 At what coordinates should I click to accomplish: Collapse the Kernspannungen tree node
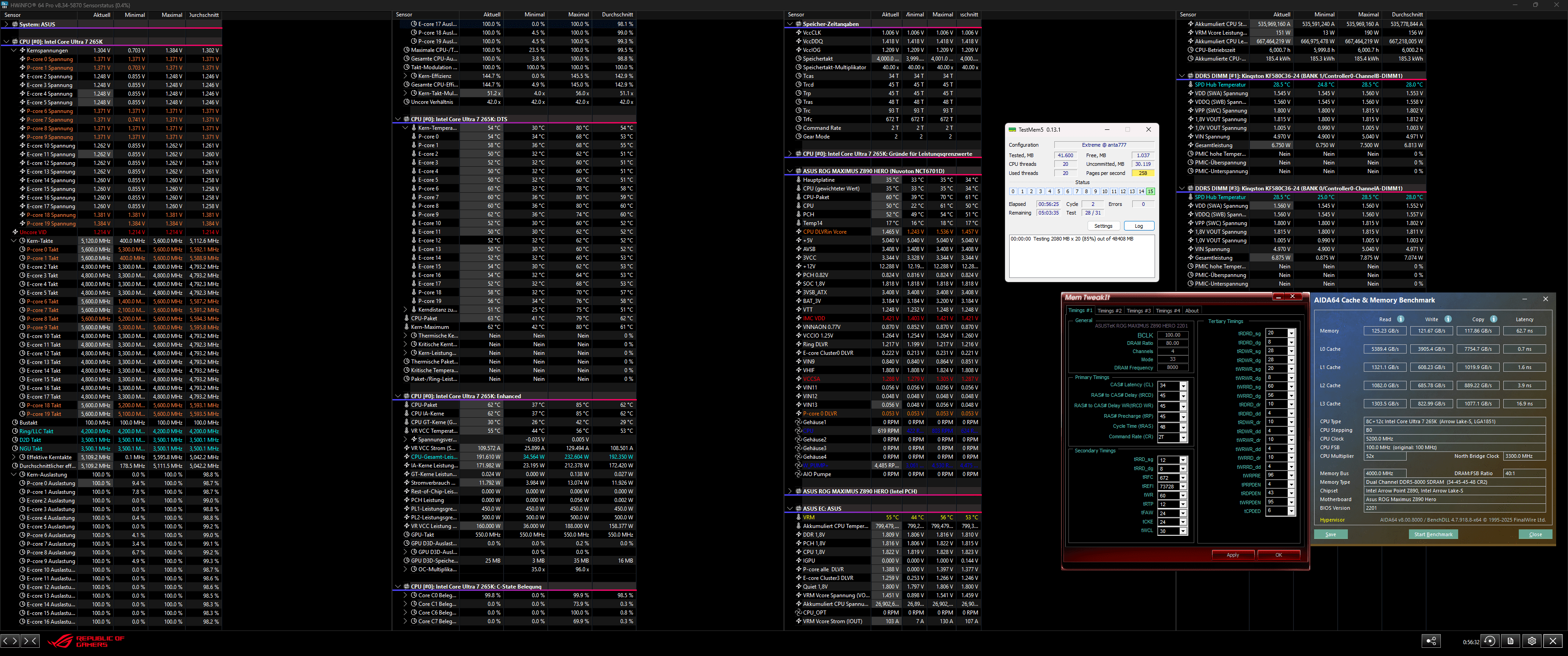[14, 51]
